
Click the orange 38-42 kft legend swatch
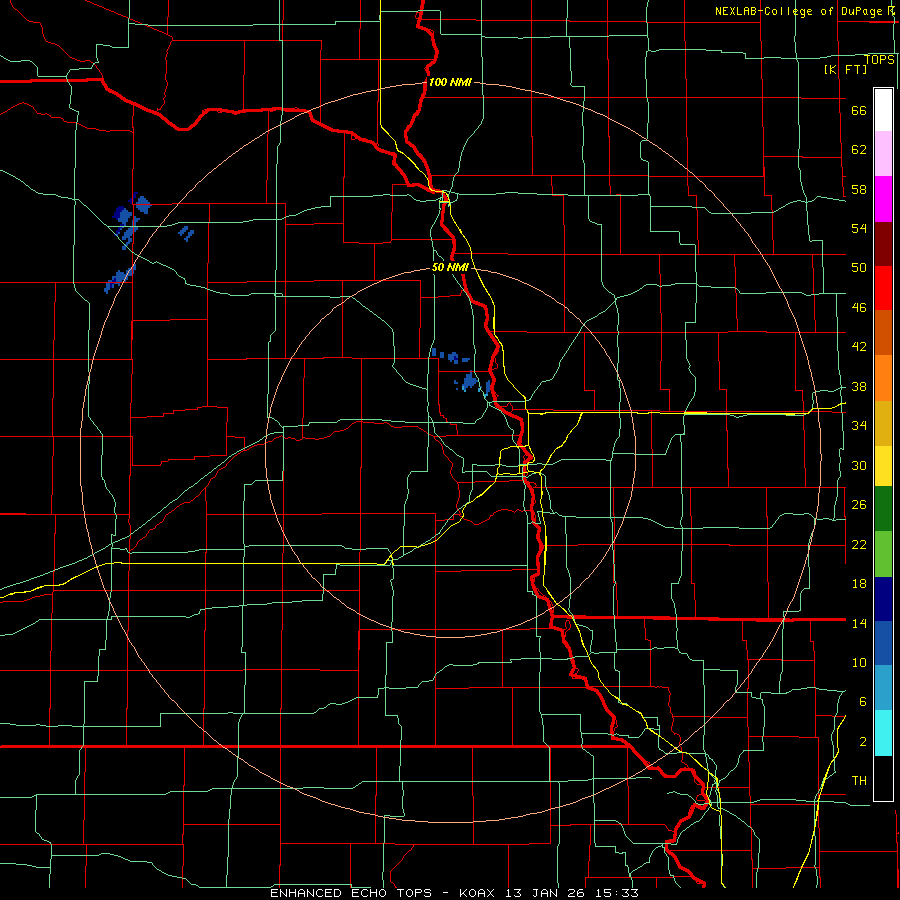tap(883, 378)
